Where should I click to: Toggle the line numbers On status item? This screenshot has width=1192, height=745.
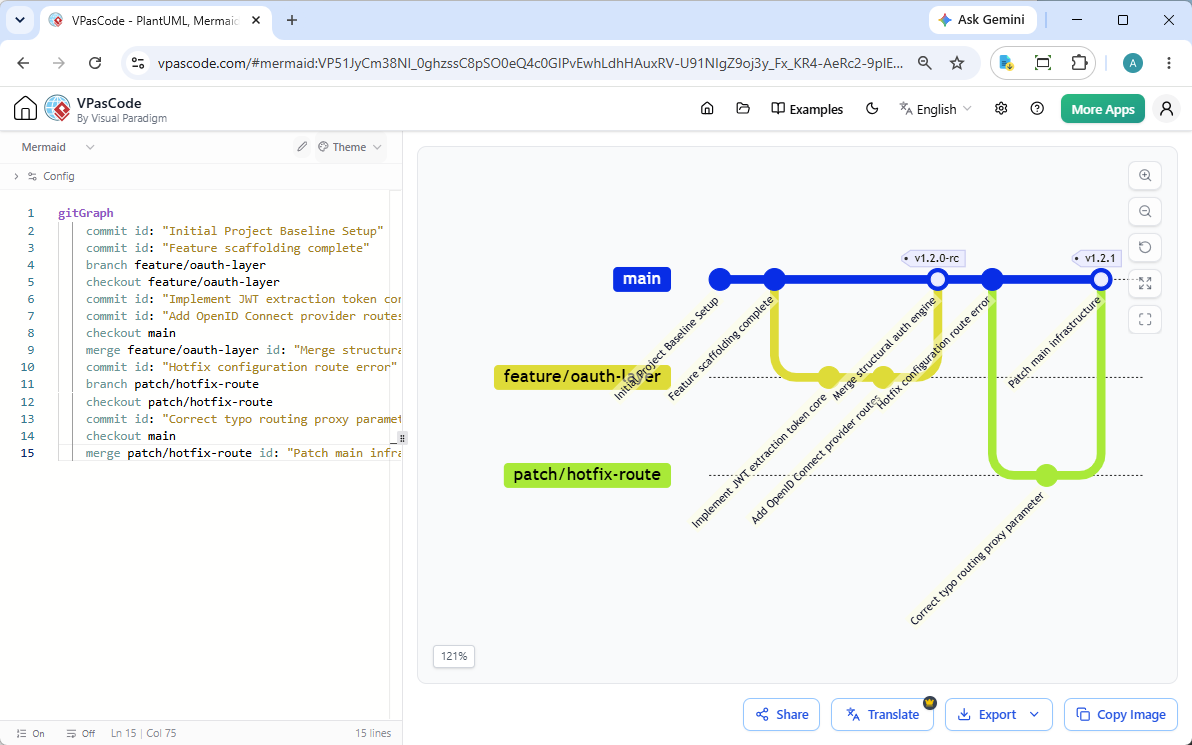[30, 734]
